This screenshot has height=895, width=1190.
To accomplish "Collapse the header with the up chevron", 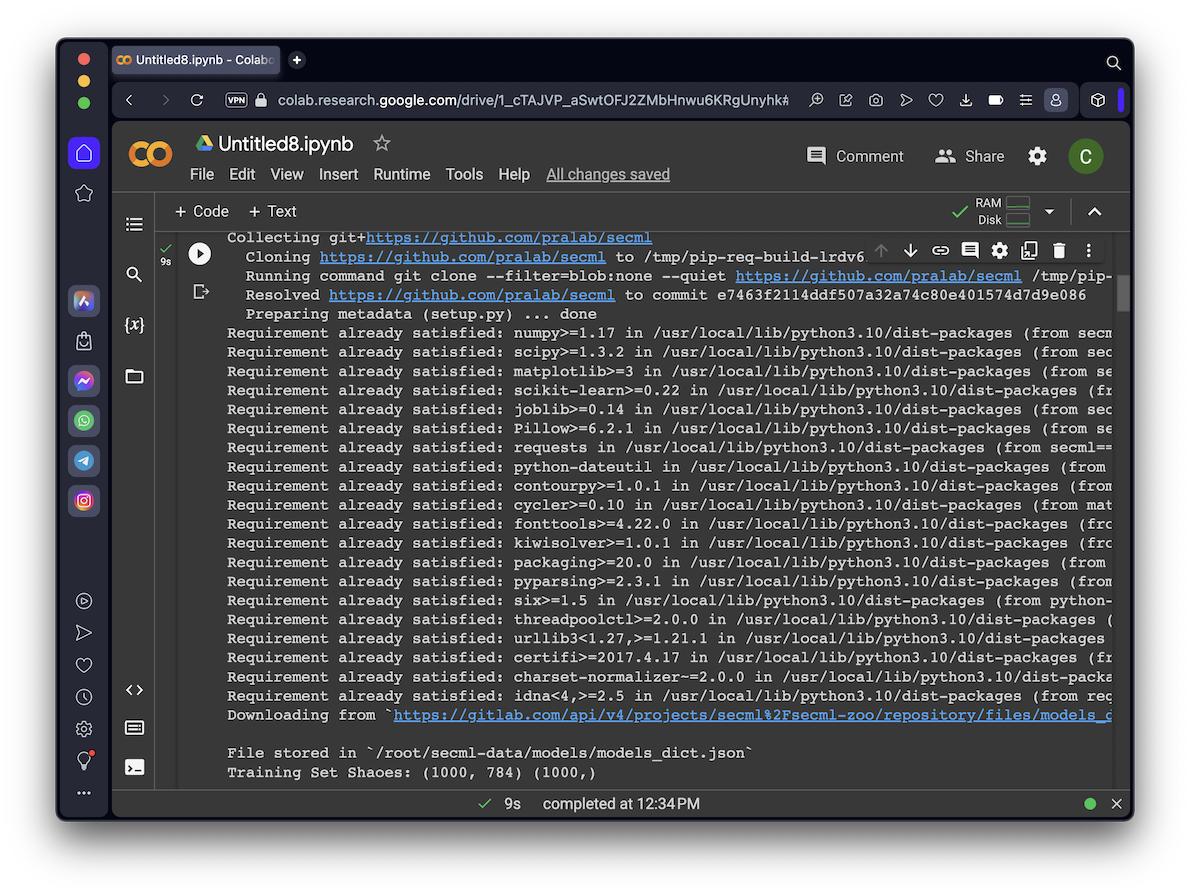I will coord(1094,212).
